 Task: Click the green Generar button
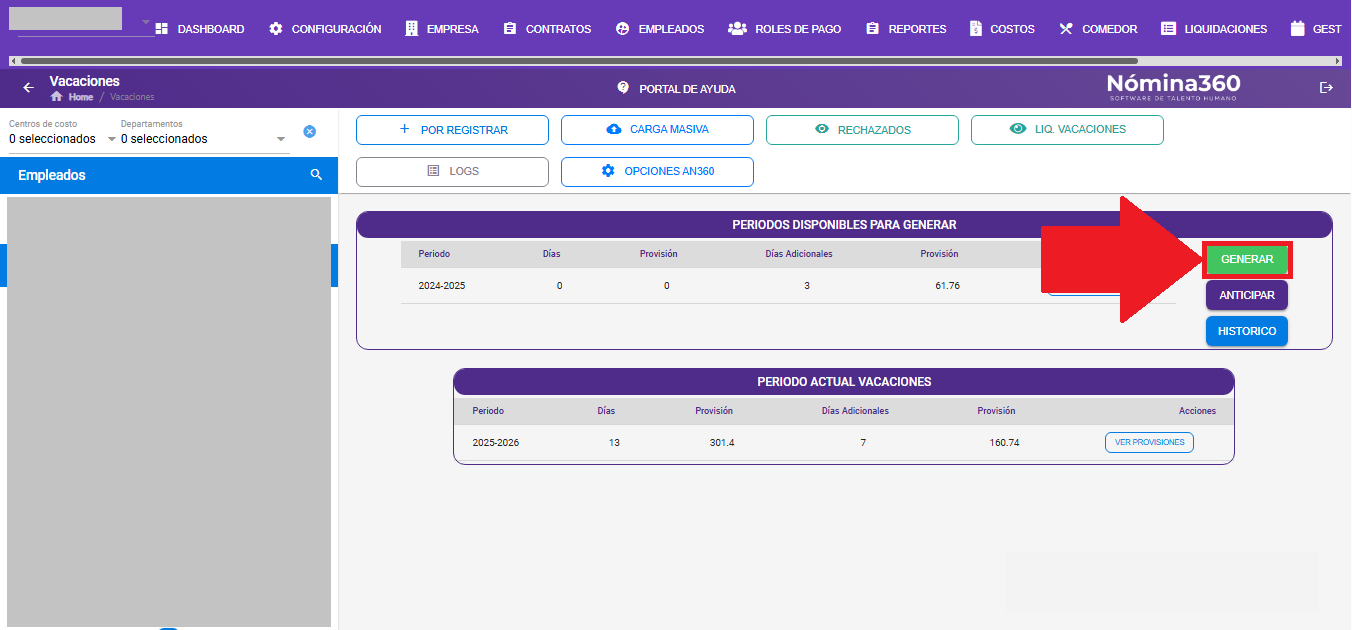click(x=1247, y=259)
